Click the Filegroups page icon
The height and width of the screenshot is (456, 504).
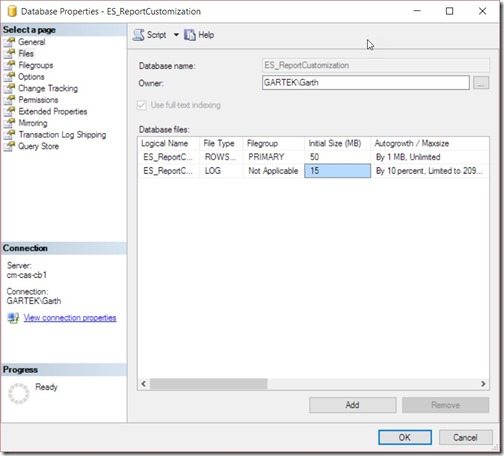coord(10,65)
